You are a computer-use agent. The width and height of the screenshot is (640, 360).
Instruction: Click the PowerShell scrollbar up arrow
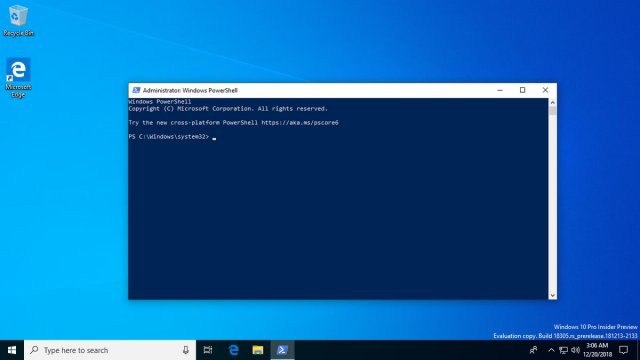point(553,102)
